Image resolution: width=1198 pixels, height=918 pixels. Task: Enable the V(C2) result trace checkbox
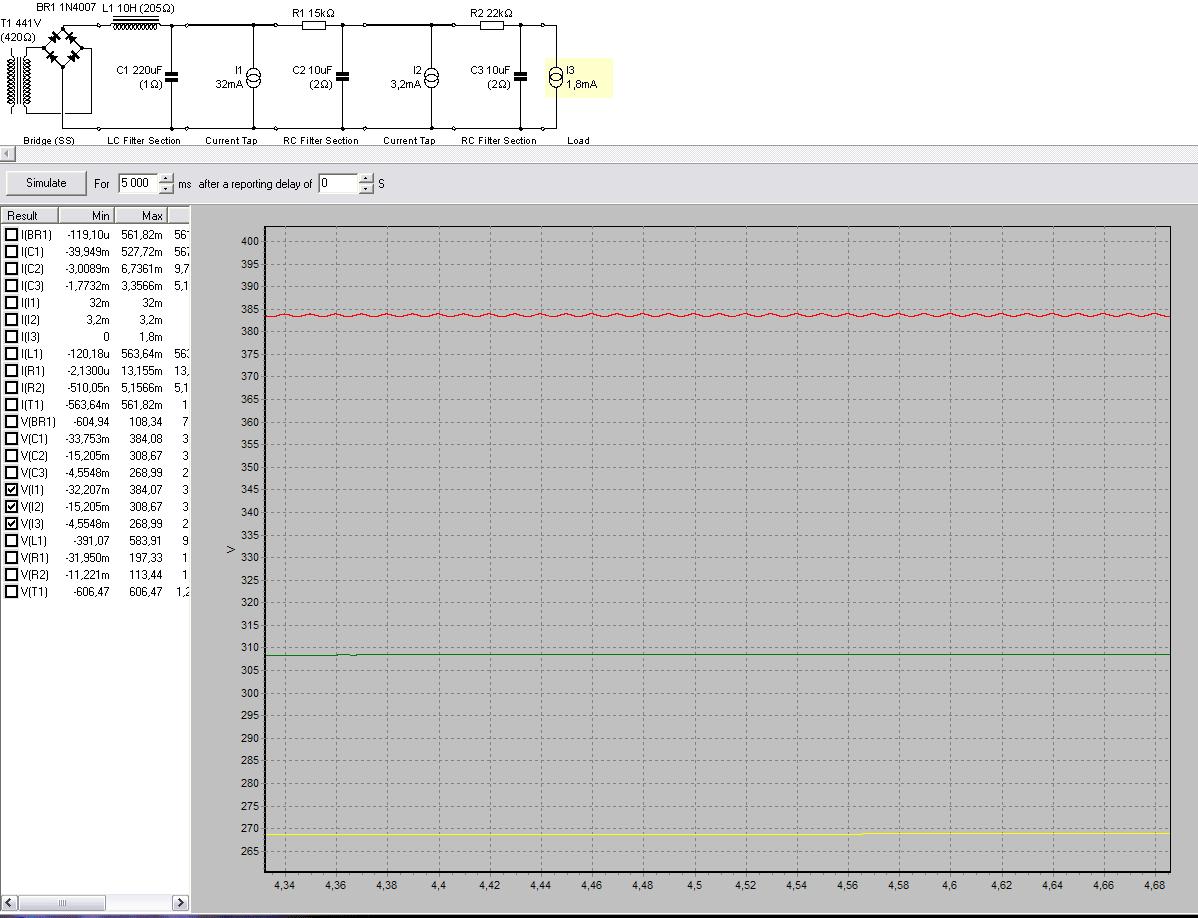pos(11,455)
